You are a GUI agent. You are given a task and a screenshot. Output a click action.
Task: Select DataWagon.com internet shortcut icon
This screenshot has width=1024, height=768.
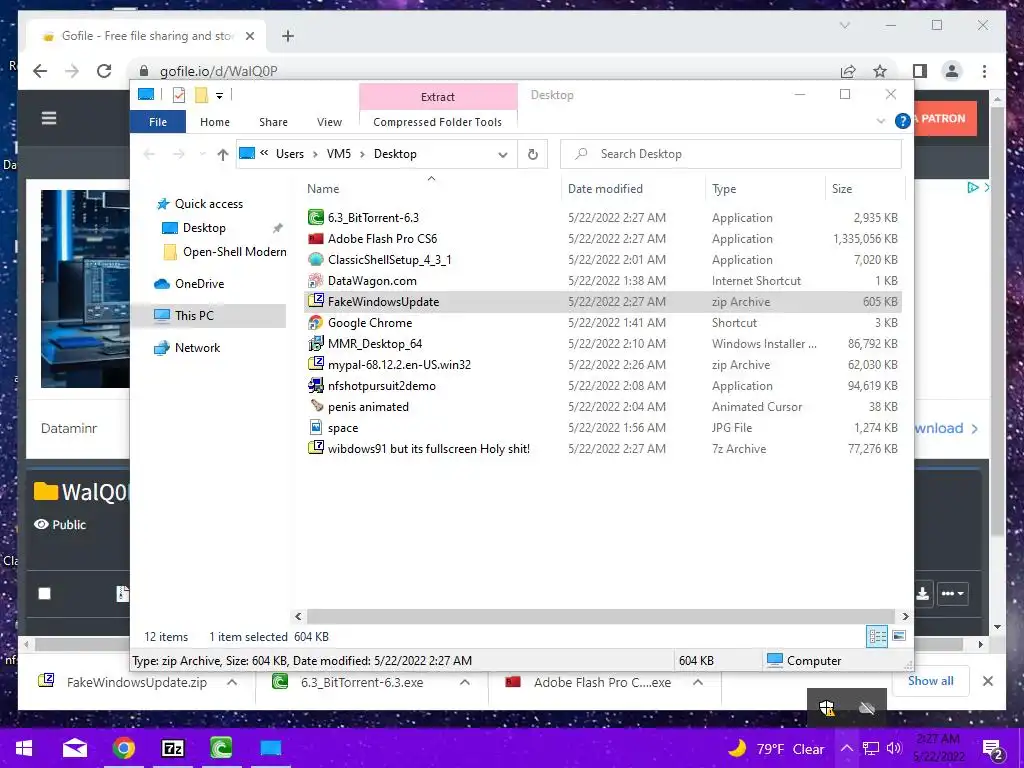[x=316, y=281]
